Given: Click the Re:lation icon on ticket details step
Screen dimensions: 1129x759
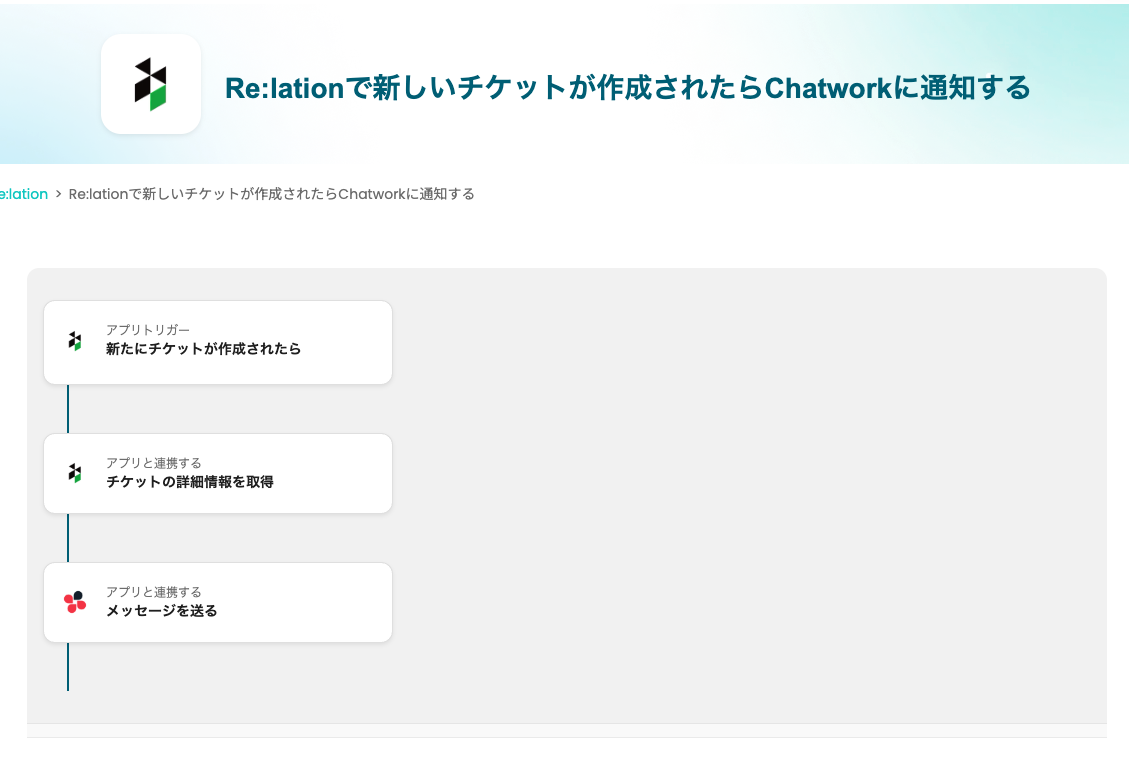Looking at the screenshot, I should point(75,473).
